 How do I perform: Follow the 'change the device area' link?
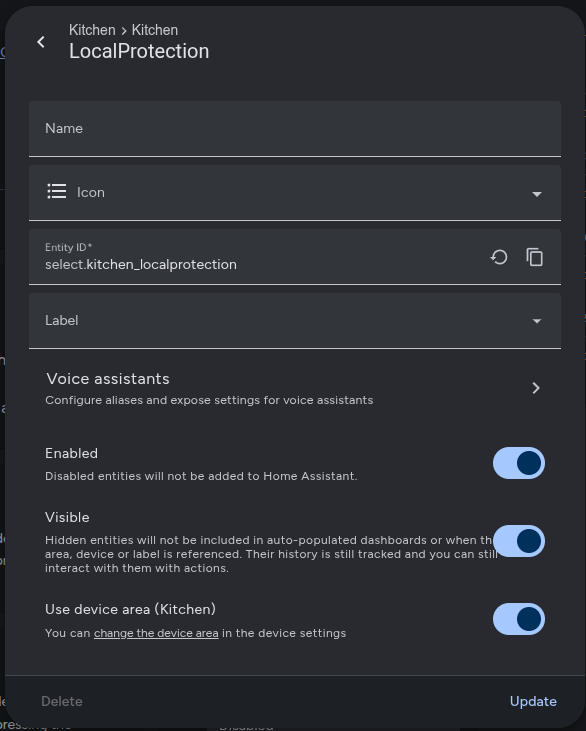[x=156, y=633]
